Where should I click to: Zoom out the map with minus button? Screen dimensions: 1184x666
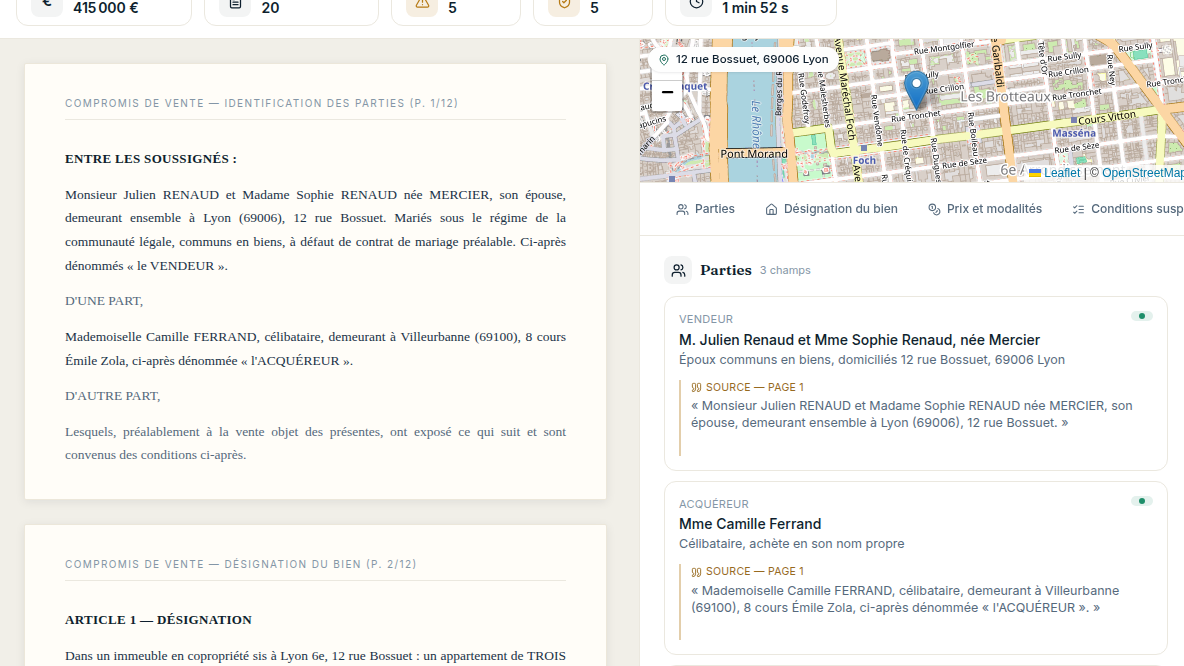click(667, 92)
